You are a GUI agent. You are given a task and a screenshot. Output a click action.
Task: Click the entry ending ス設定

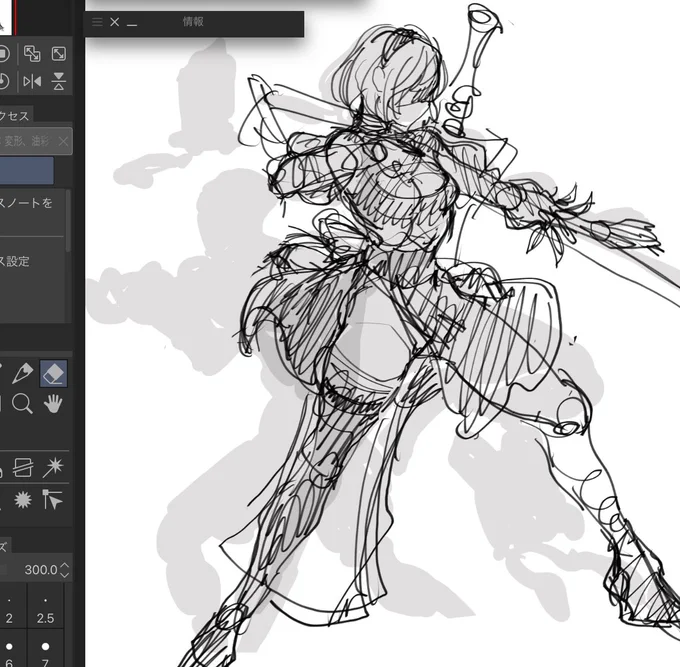(x=15, y=262)
